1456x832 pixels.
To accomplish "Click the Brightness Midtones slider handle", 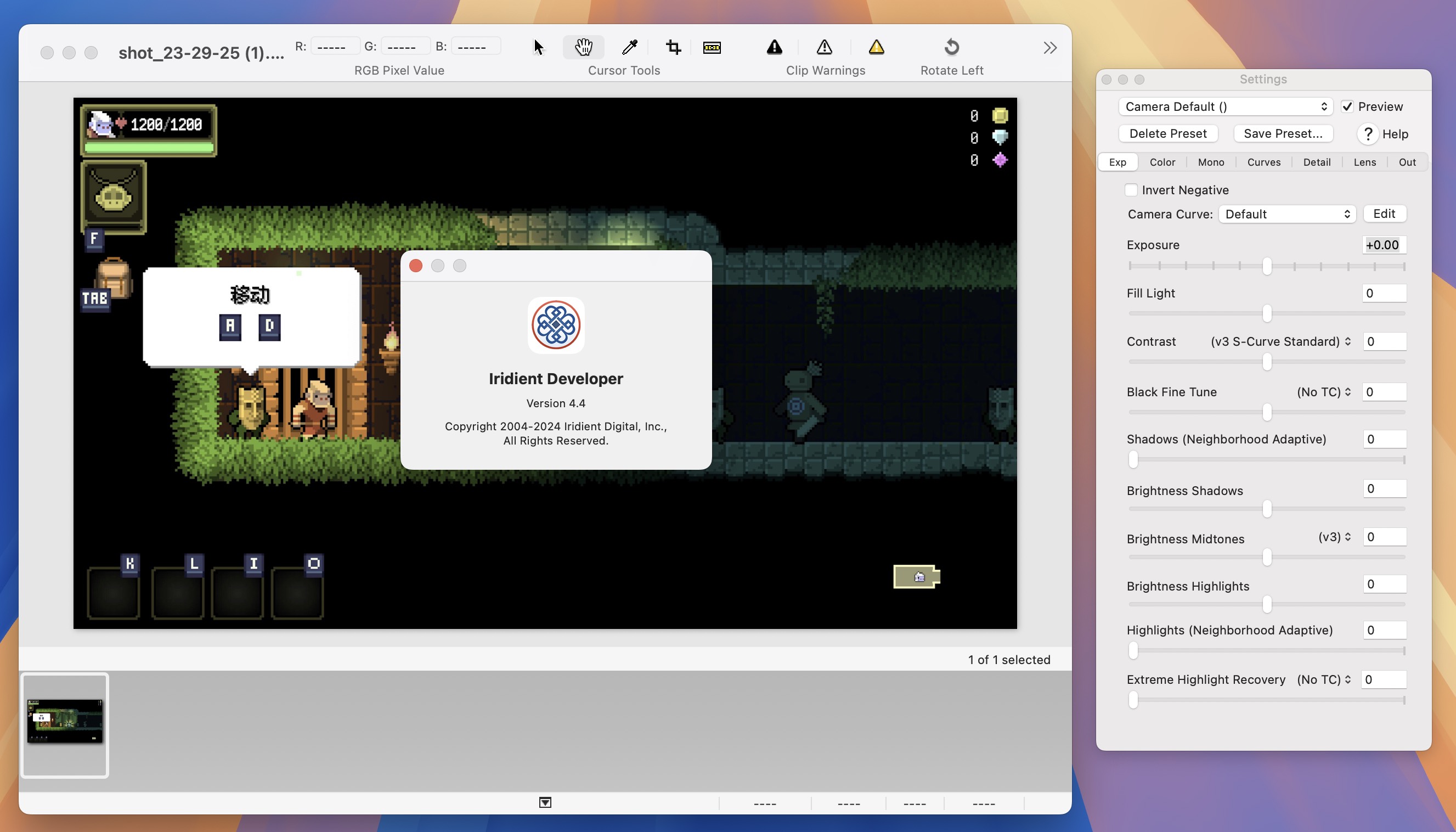I will pos(1267,557).
